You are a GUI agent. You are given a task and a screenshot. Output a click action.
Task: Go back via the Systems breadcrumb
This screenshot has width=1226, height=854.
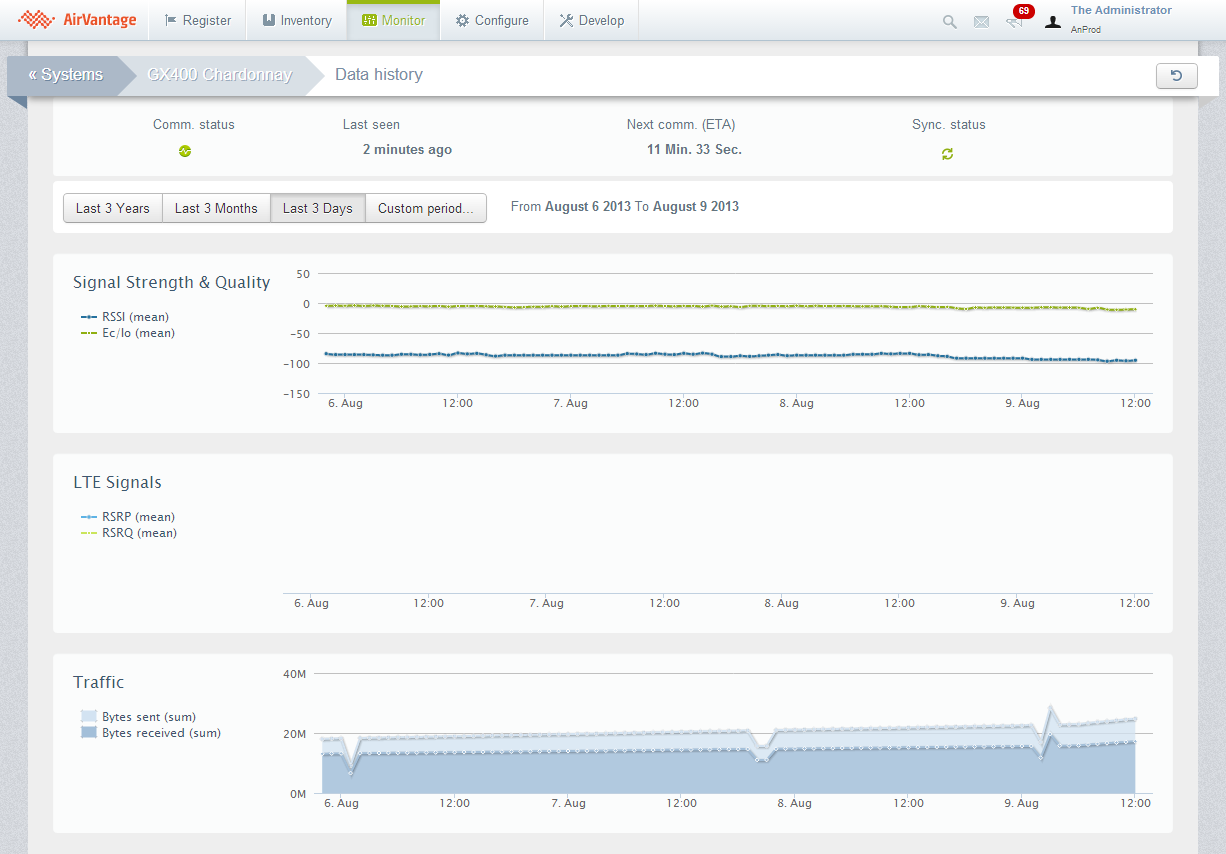point(66,75)
